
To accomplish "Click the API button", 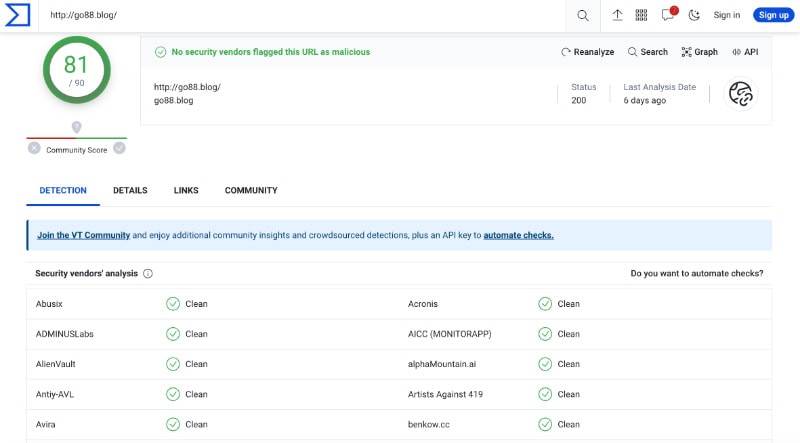I will tap(745, 52).
